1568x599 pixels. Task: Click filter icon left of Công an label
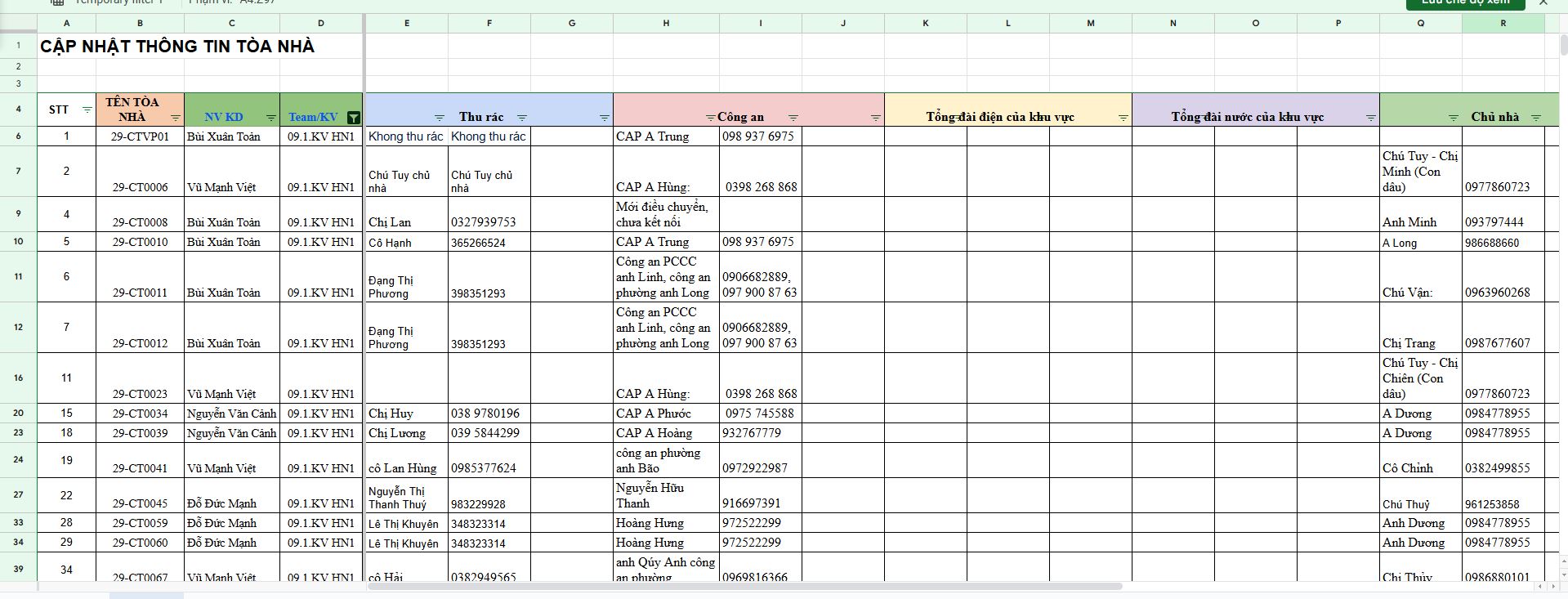(x=710, y=118)
